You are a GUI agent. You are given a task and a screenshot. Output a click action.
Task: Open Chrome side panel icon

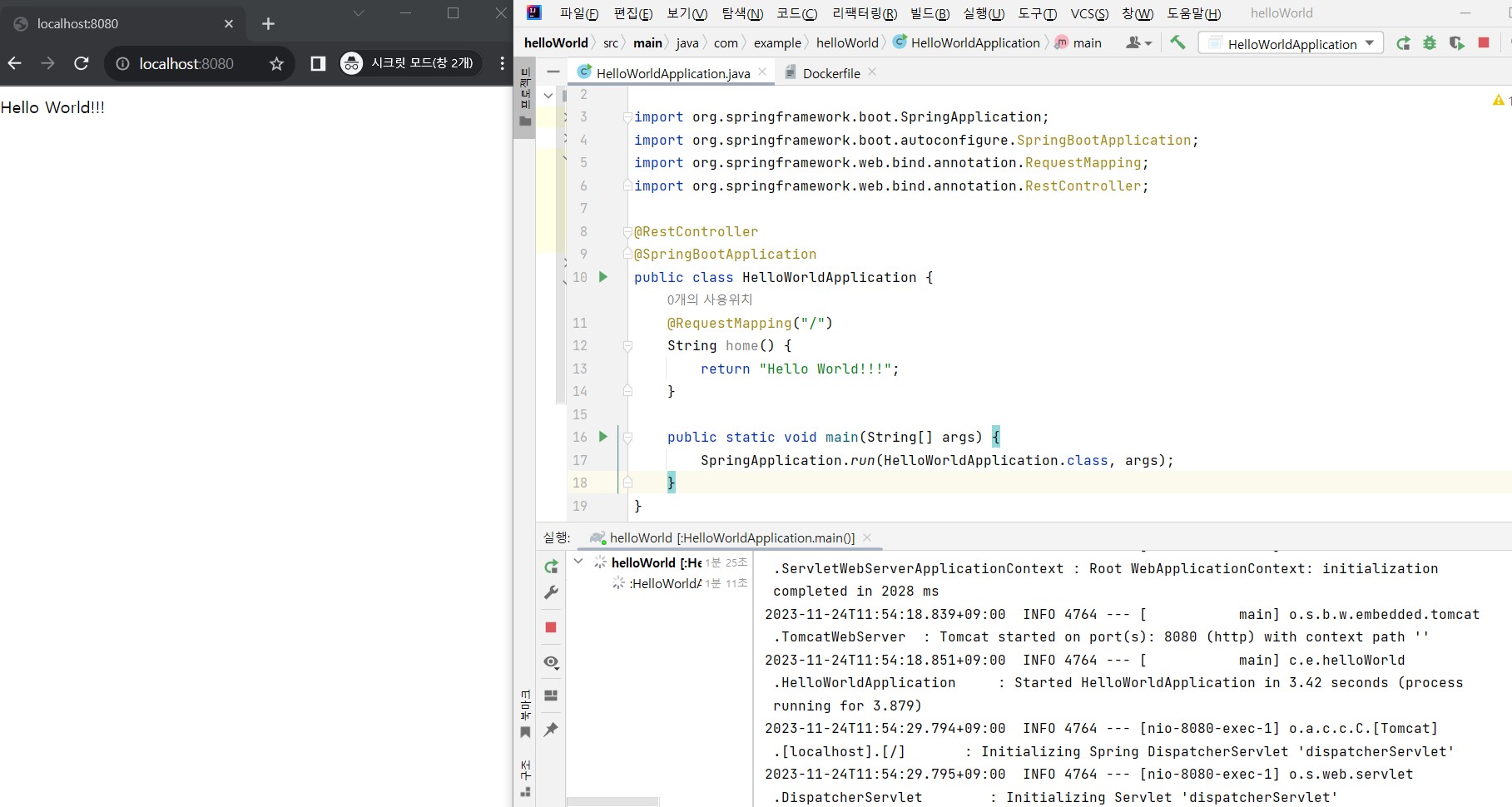point(318,63)
